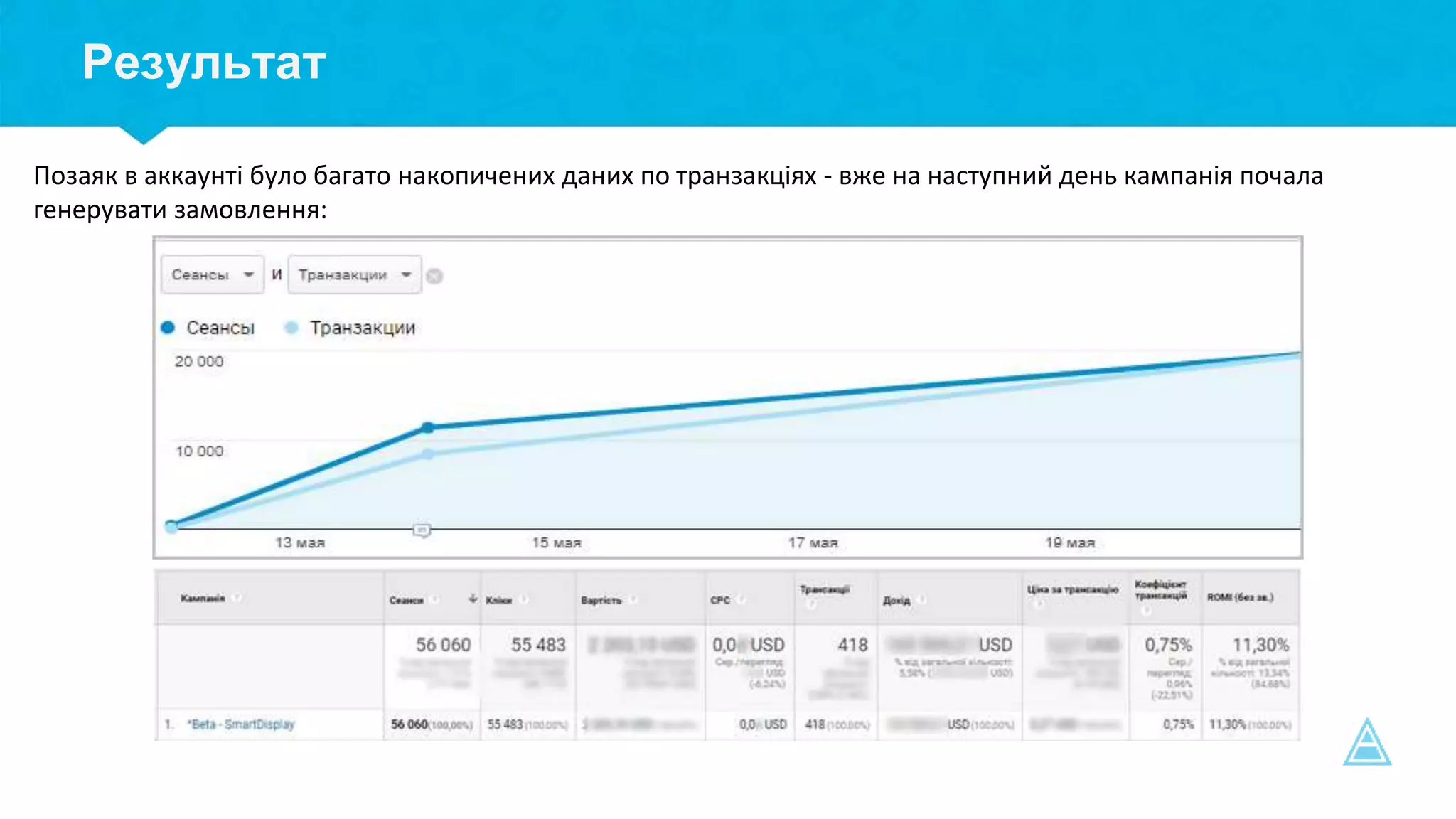Image resolution: width=1456 pixels, height=819 pixels.
Task: Click the total transactions value 418
Action: (852, 645)
